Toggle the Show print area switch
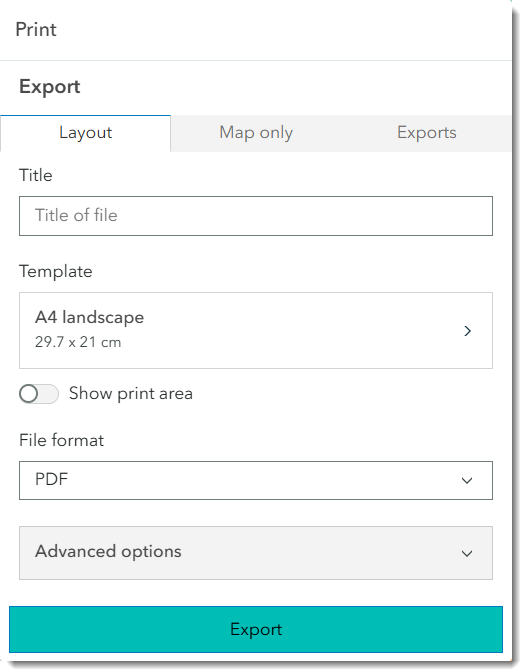 coord(39,394)
